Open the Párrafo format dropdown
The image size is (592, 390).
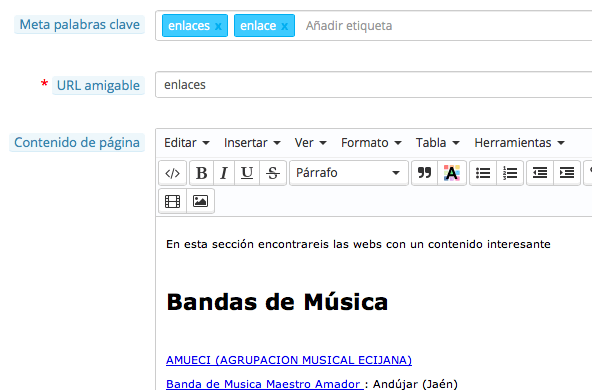(348, 173)
